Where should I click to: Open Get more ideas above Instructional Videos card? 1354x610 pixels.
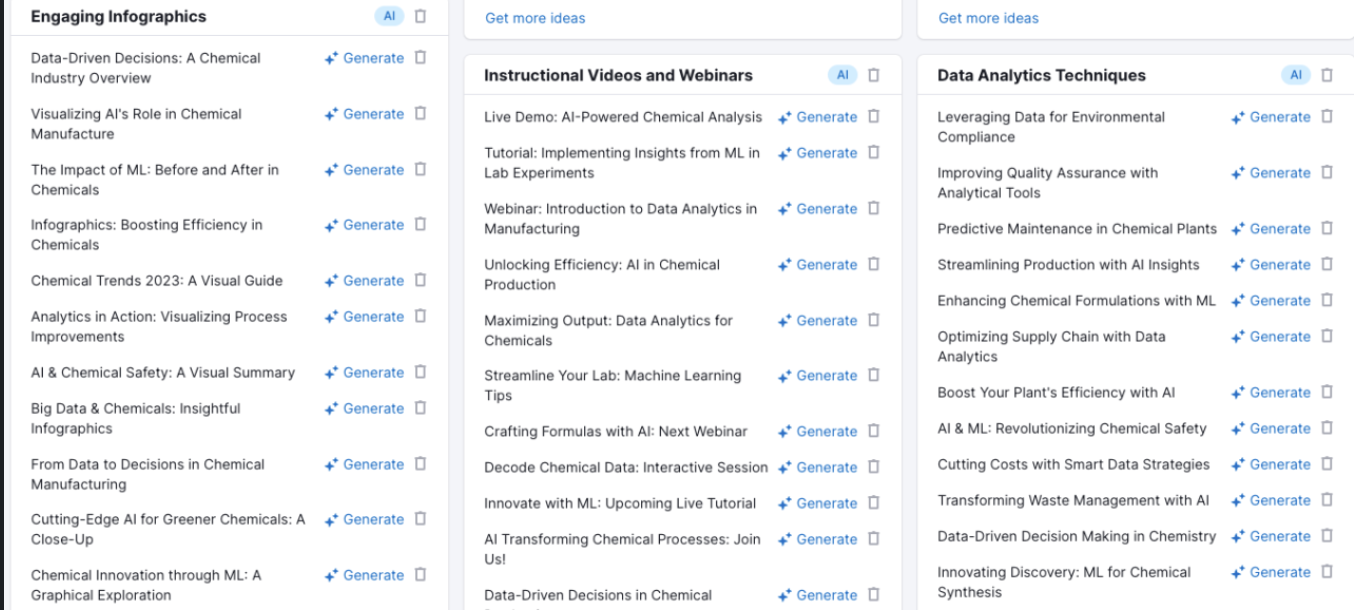pos(535,18)
